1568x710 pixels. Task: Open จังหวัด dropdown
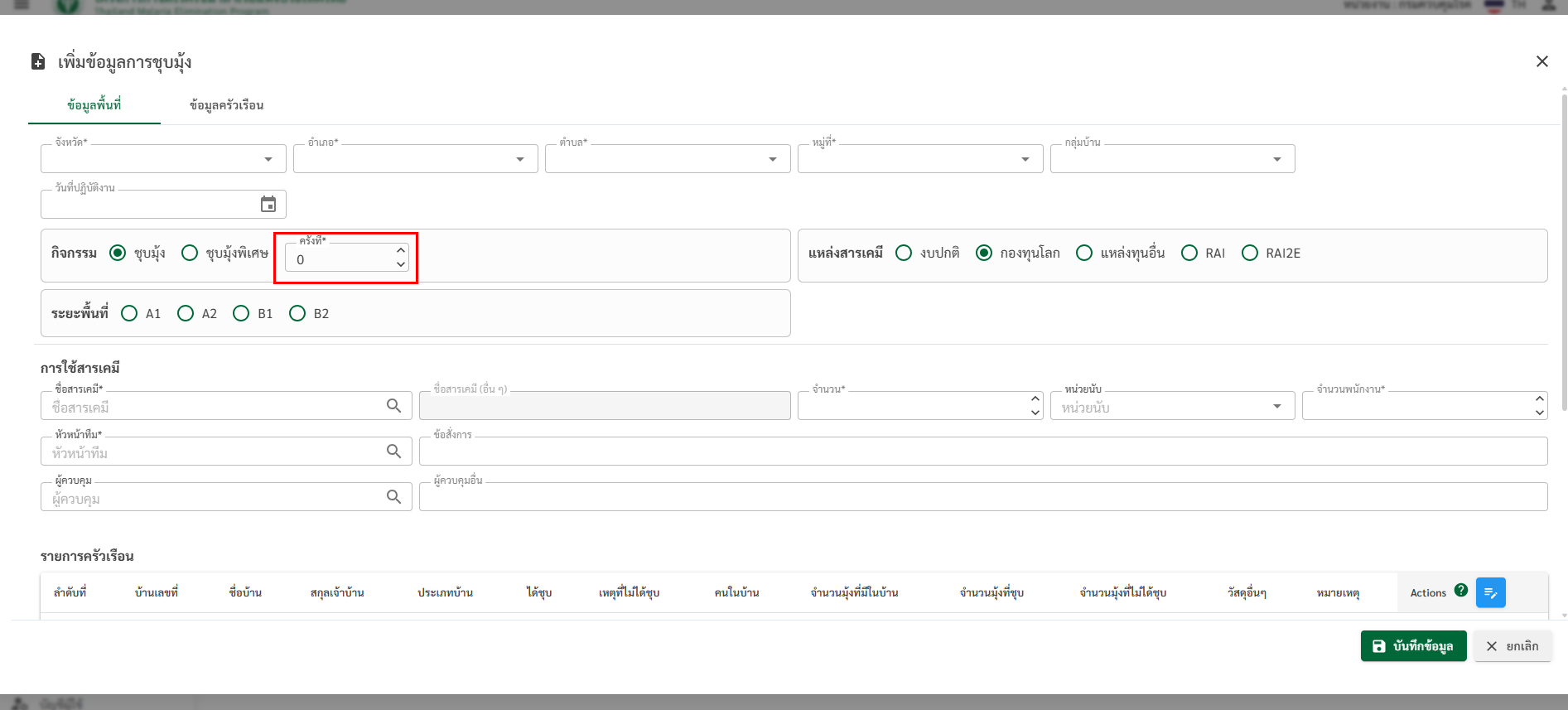point(163,158)
